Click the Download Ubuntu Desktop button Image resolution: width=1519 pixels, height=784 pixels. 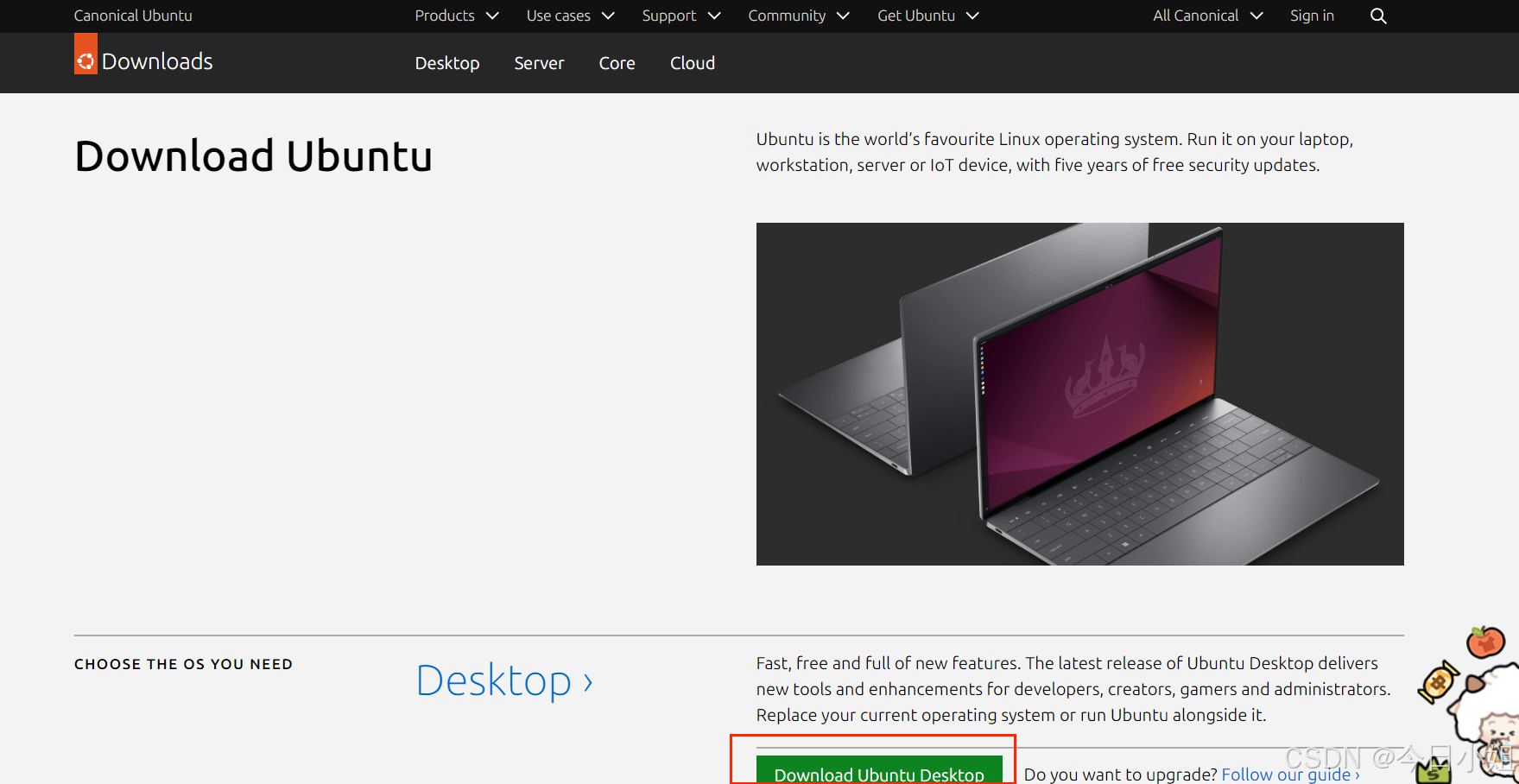coord(879,770)
